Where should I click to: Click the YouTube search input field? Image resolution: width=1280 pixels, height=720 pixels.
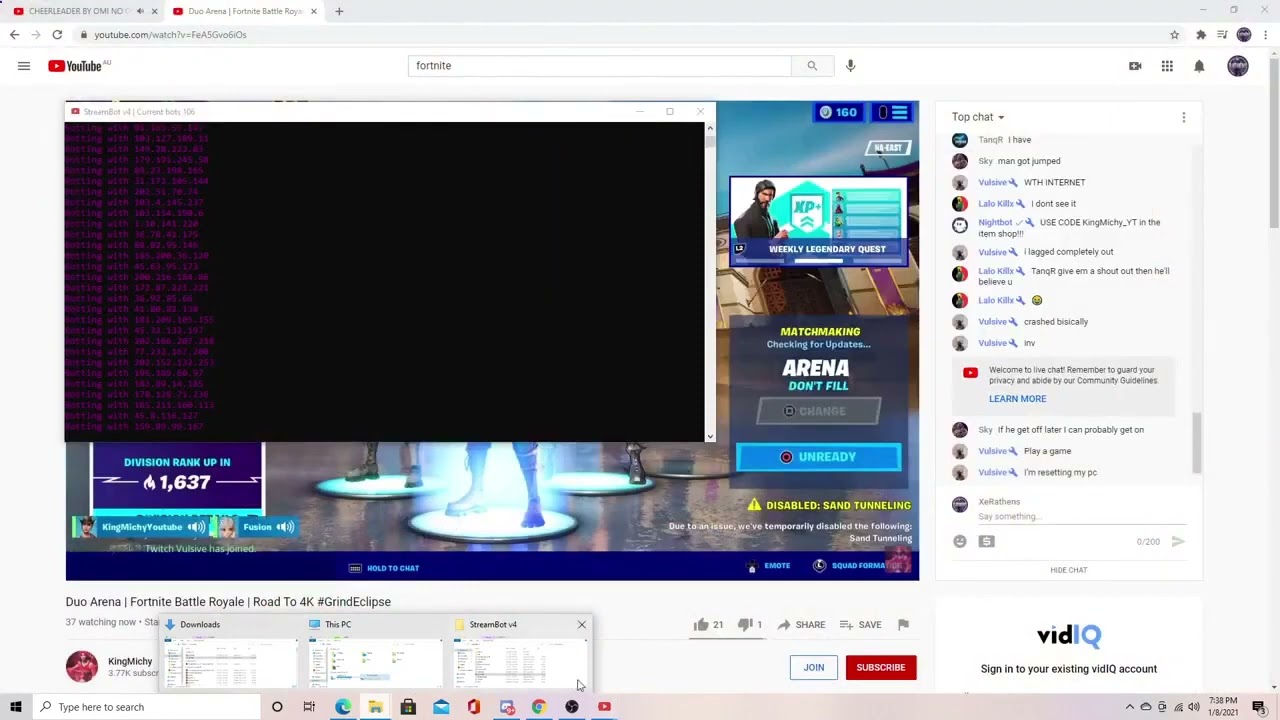[600, 66]
